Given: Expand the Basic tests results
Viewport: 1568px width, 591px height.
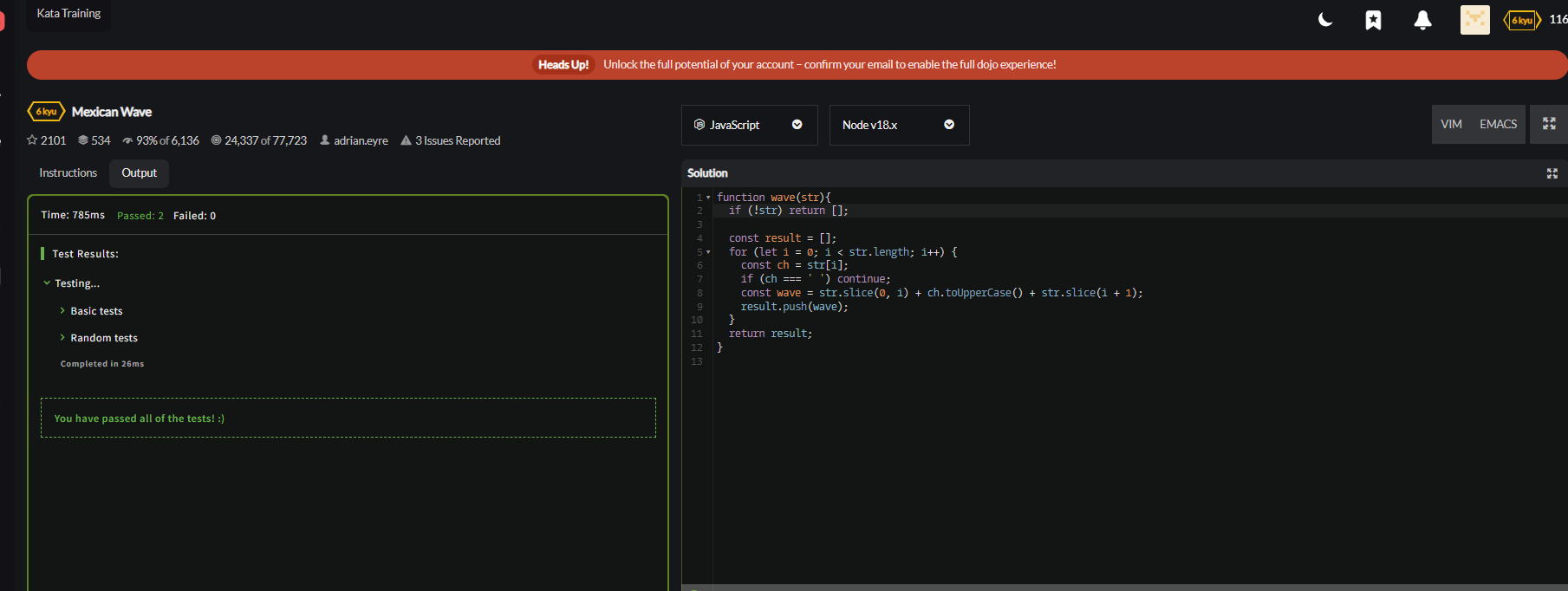Looking at the screenshot, I should 96,311.
